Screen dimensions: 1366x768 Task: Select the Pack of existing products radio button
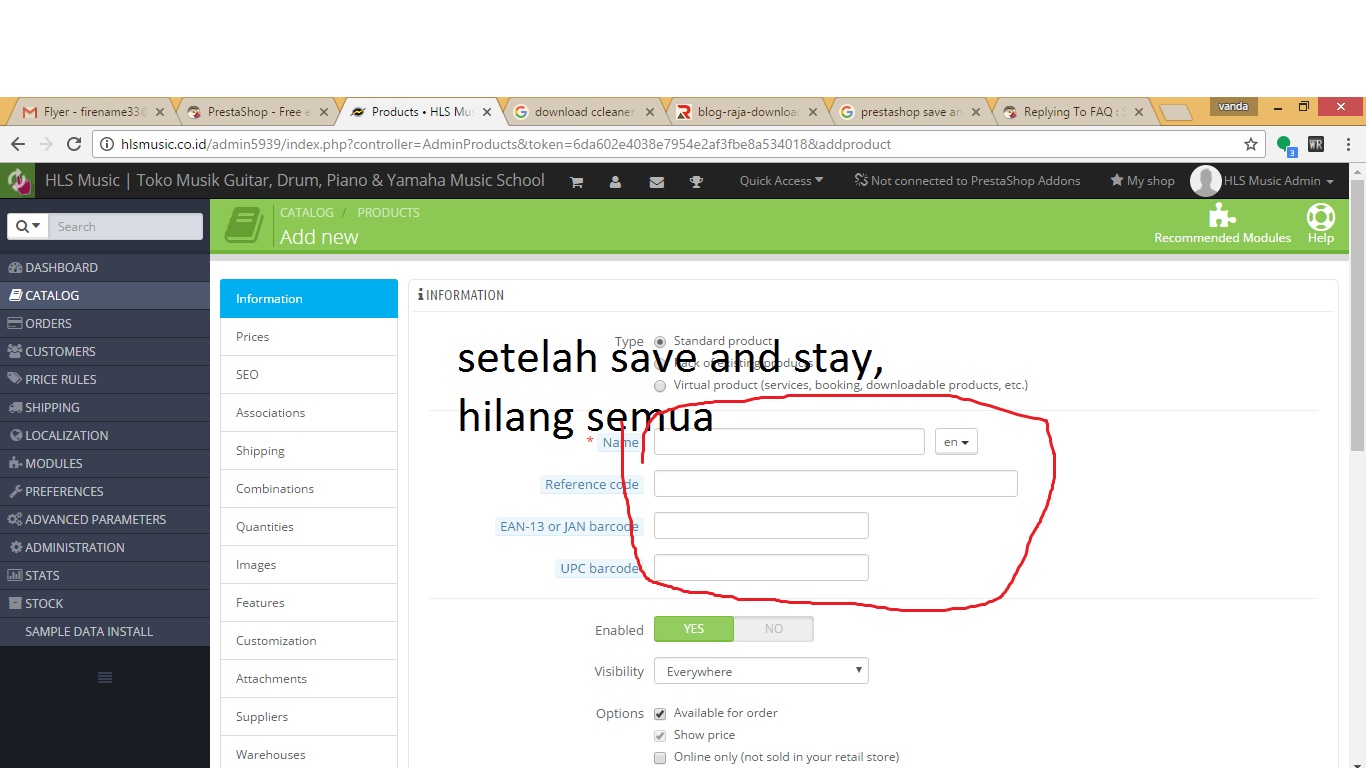[660, 363]
